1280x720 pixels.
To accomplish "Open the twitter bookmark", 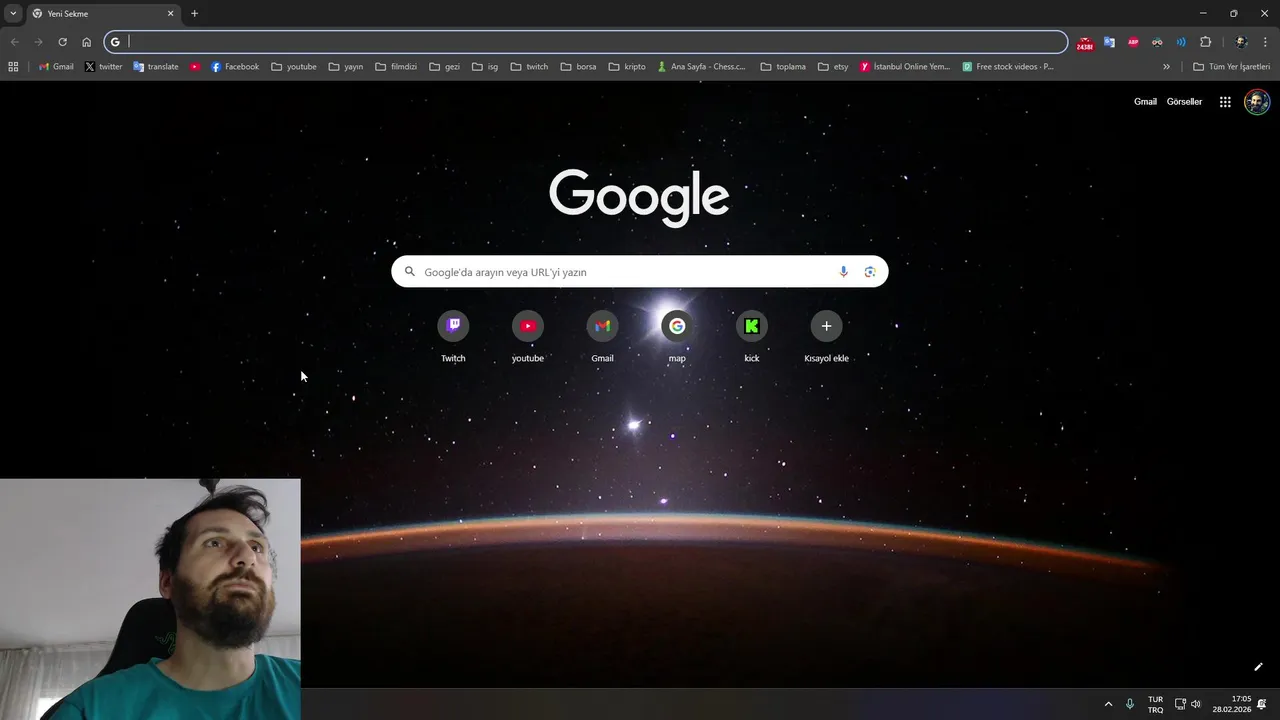I will click(103, 67).
